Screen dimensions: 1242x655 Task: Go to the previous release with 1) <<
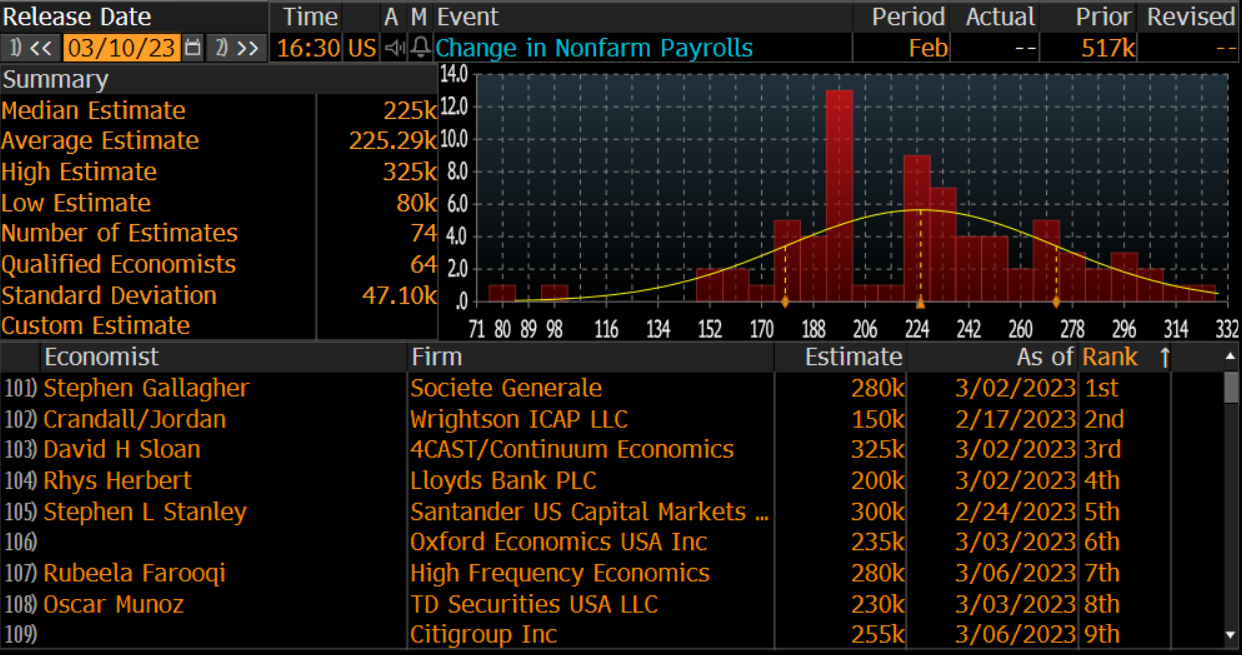(x=29, y=48)
